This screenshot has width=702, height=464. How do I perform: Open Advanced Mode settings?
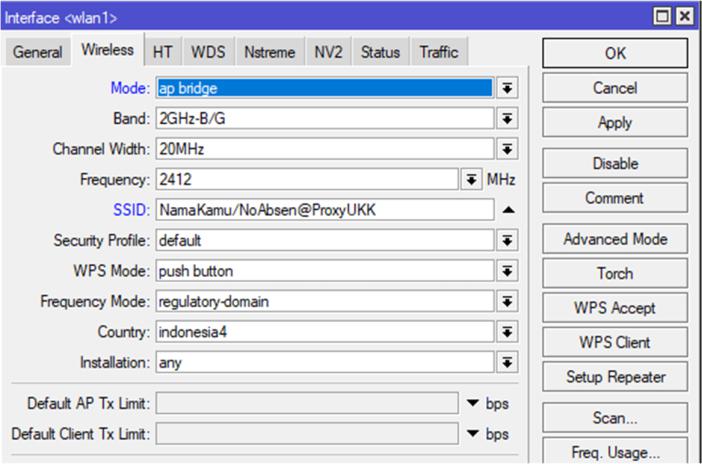click(x=614, y=239)
